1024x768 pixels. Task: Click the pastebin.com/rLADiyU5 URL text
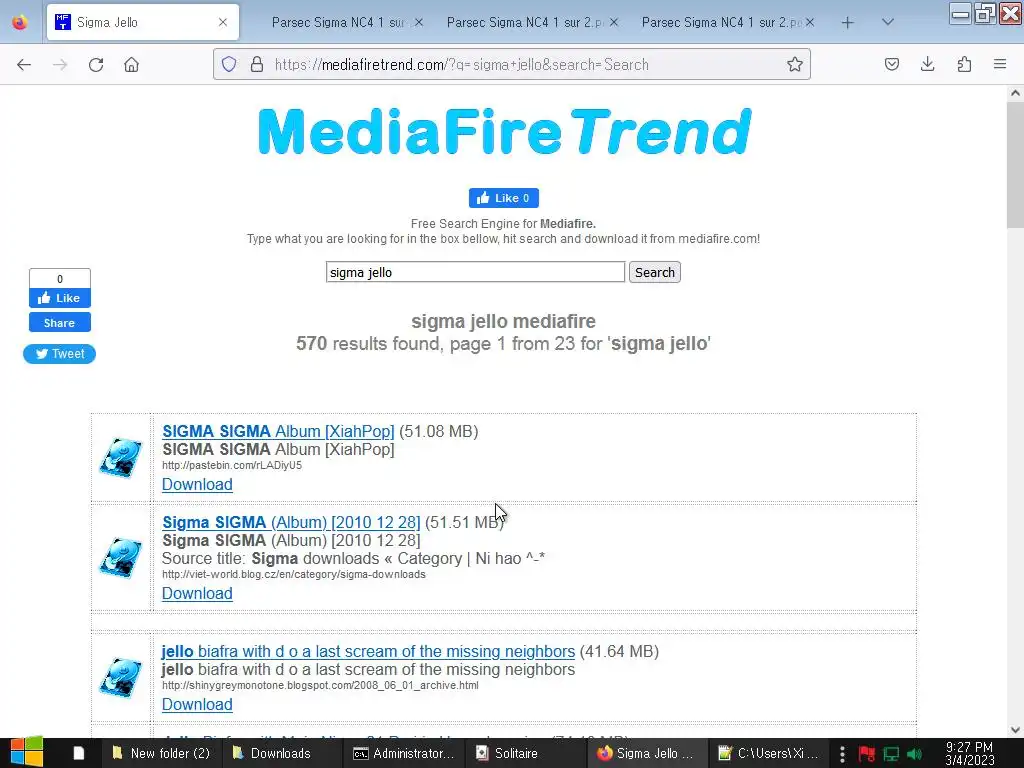point(232,466)
